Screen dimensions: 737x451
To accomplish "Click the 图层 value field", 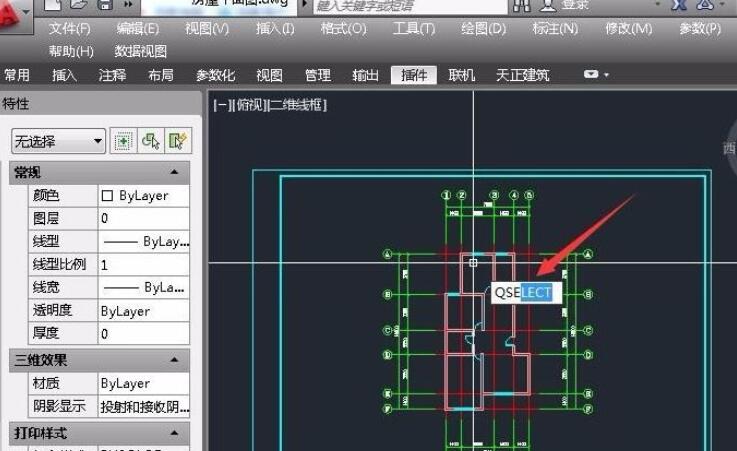I will pos(143,218).
